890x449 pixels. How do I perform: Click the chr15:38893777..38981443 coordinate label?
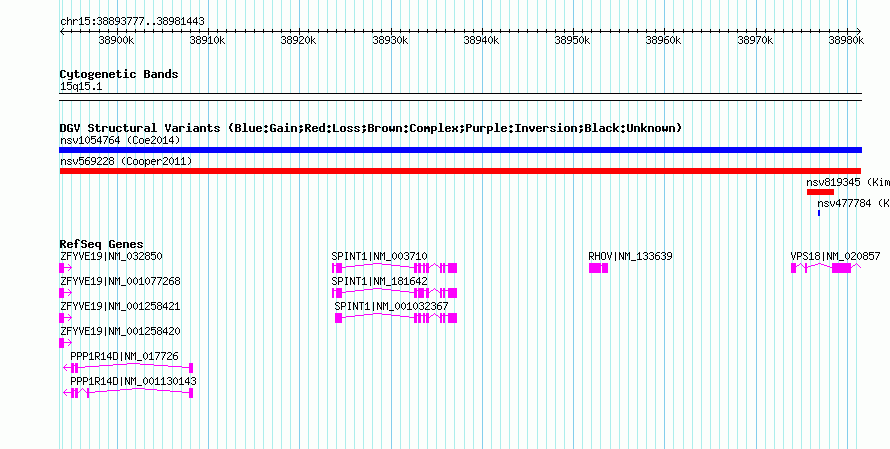coord(132,21)
